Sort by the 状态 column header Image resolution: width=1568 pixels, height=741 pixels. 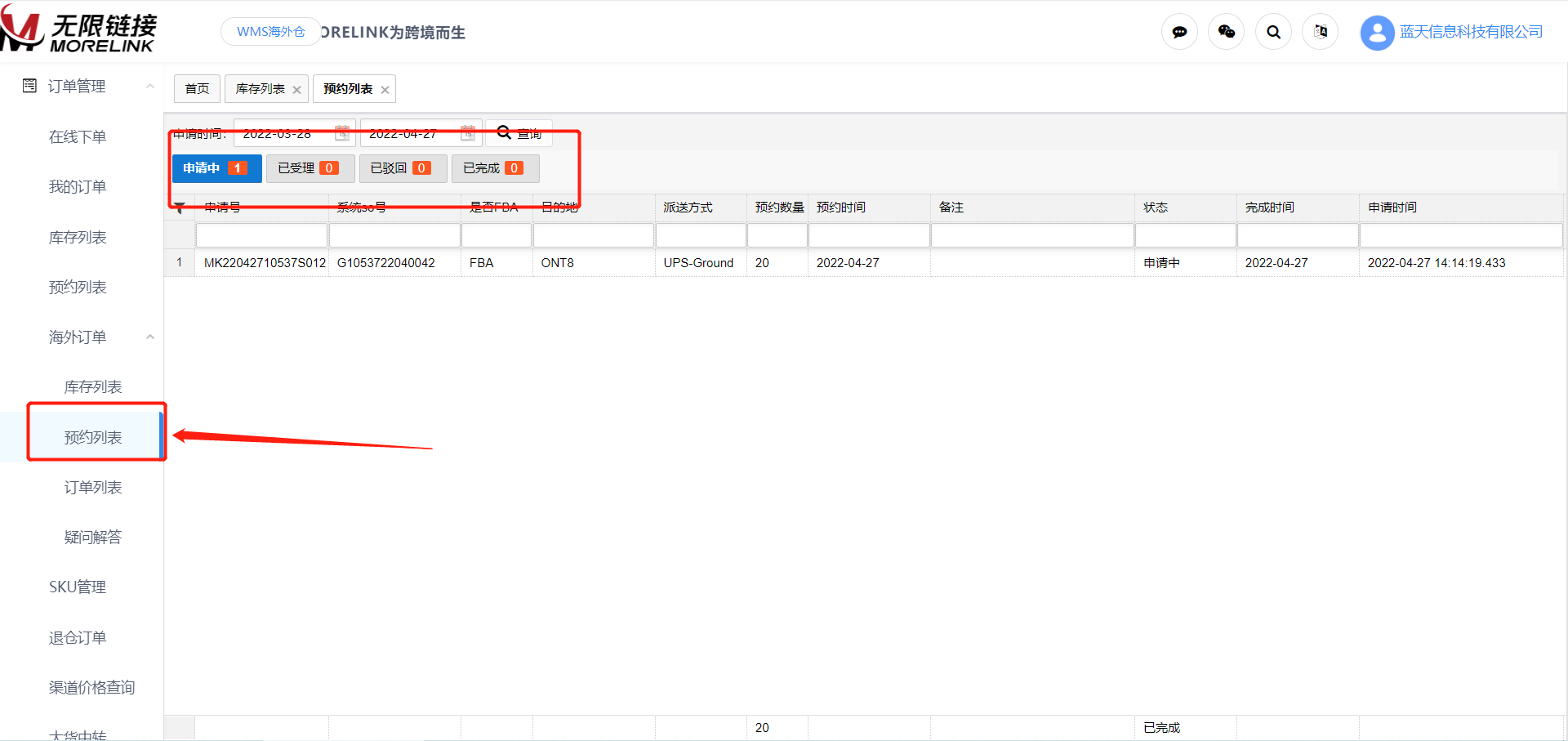pyautogui.click(x=1186, y=208)
